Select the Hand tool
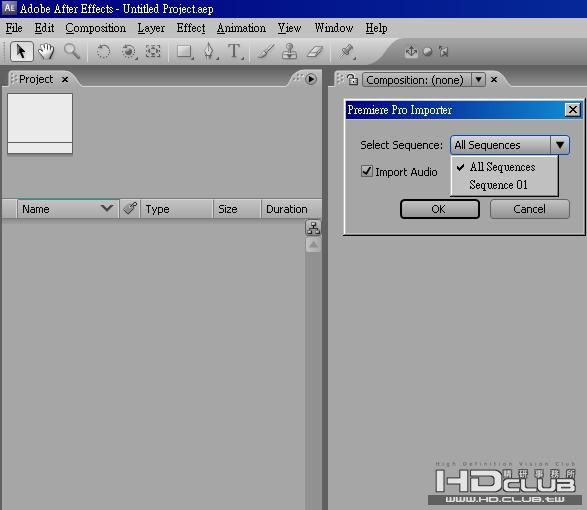Viewport: 587px width, 510px height. point(46,51)
